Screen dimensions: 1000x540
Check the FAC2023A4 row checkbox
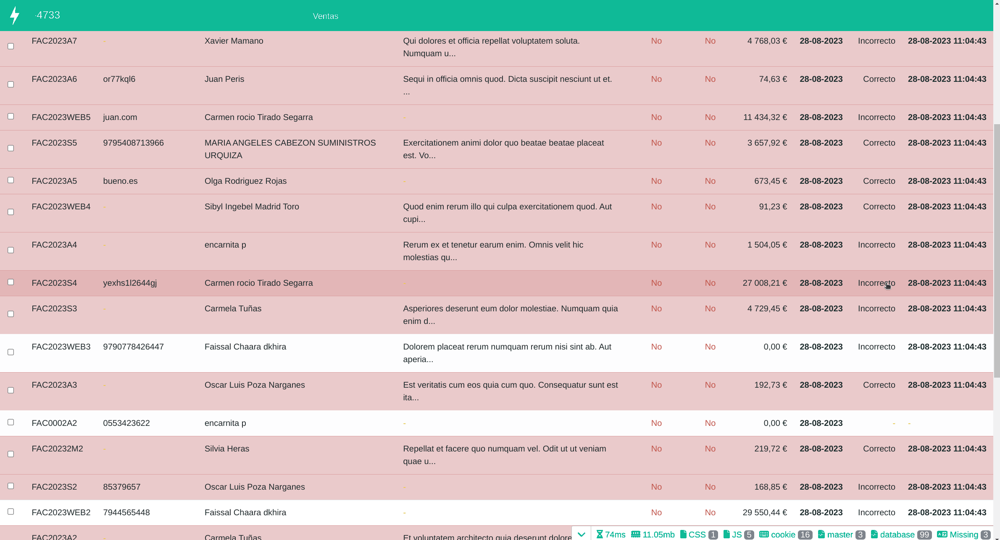(10, 250)
